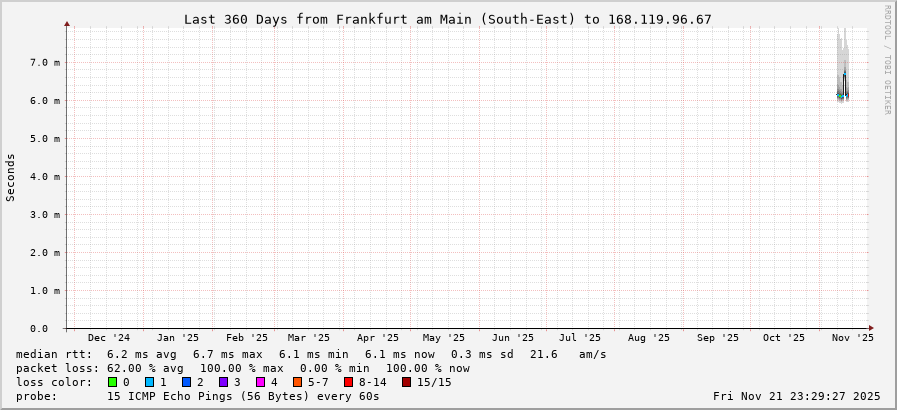
Task: Click the RRDTOOL / TOBI OETIKER watermark
Action: 887,59
